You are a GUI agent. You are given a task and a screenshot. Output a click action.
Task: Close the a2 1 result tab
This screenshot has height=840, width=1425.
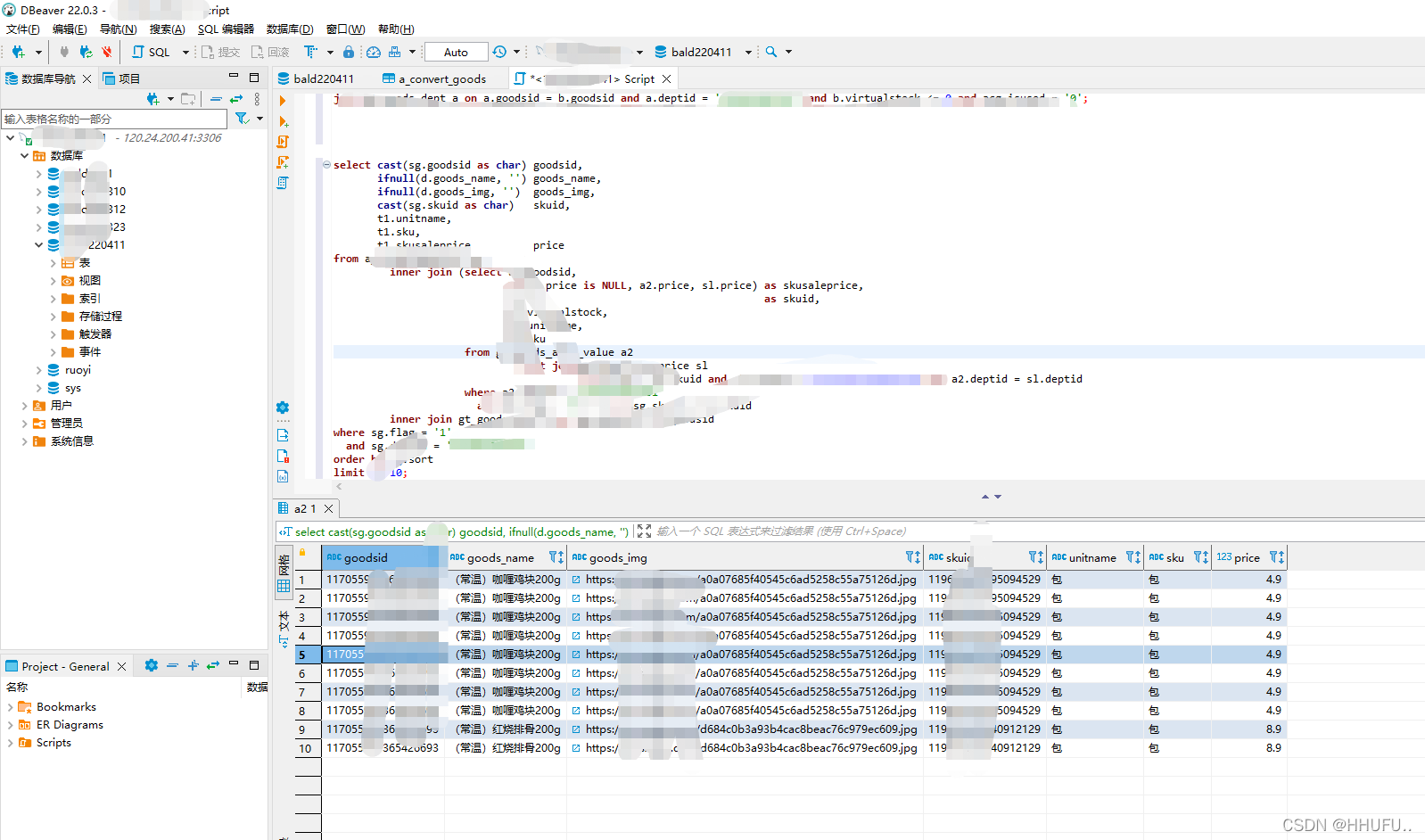coord(328,508)
